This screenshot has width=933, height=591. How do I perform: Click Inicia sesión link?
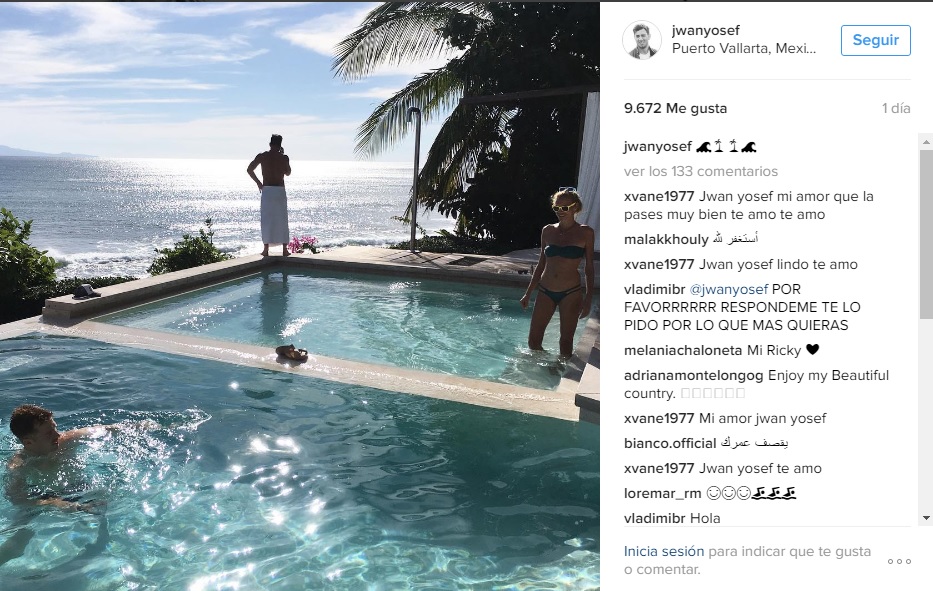[663, 551]
